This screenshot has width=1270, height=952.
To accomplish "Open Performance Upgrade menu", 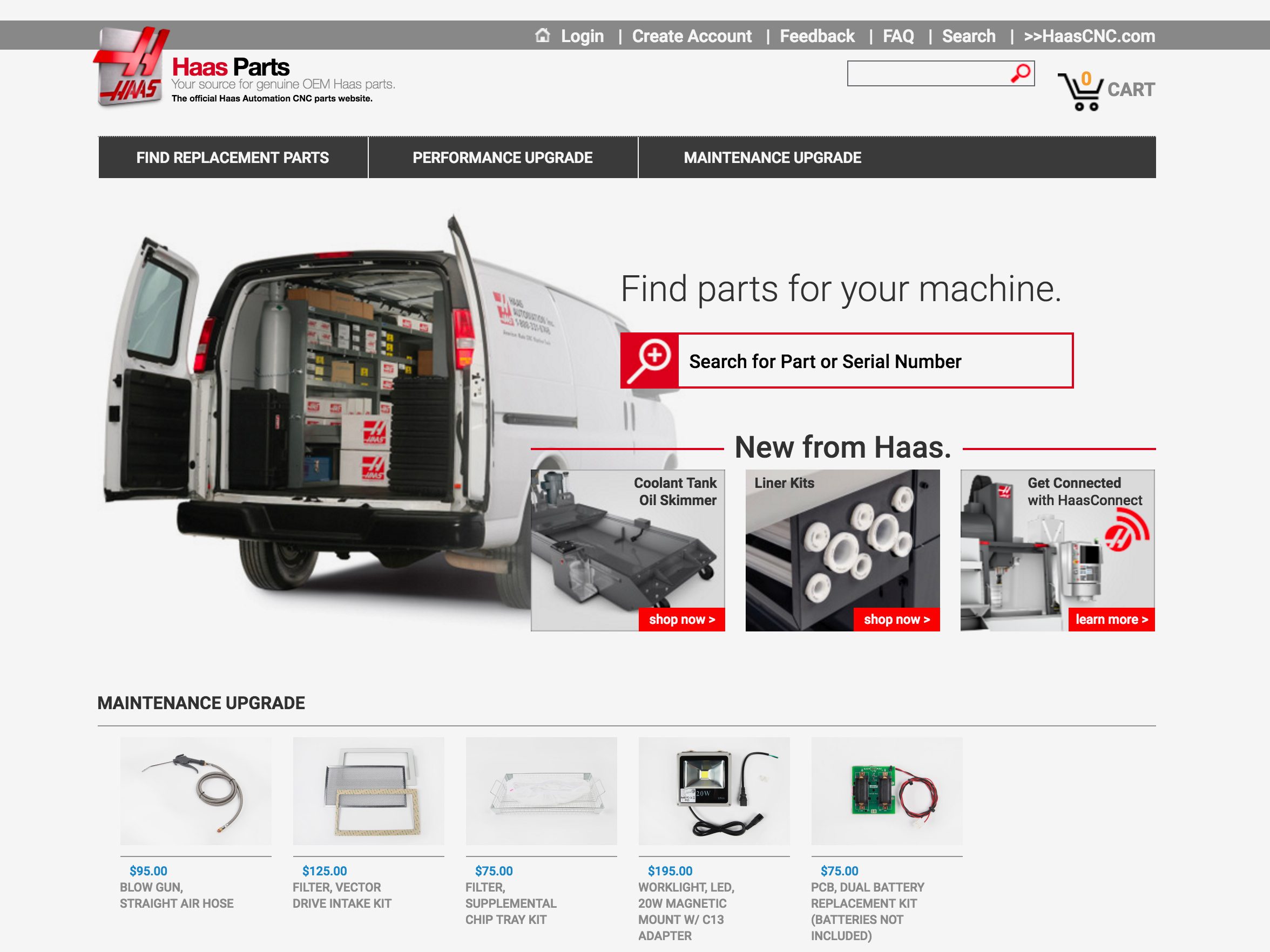I will (x=502, y=158).
